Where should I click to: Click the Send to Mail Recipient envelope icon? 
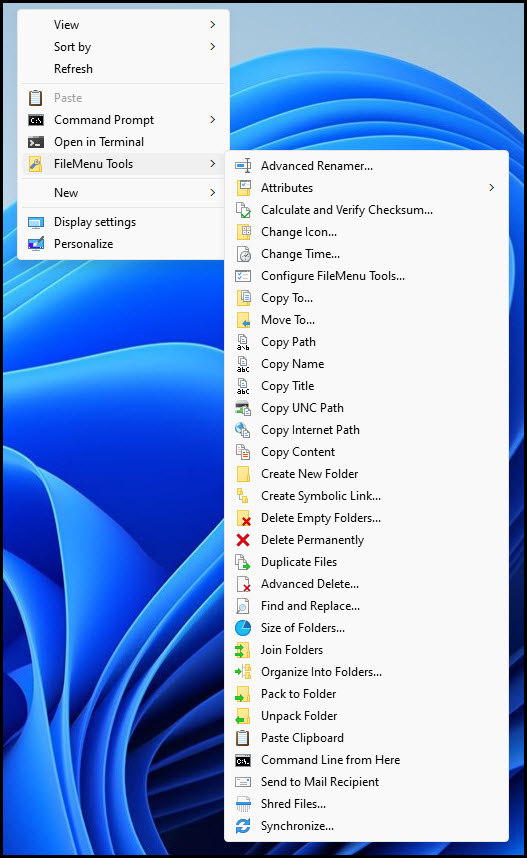[x=243, y=782]
